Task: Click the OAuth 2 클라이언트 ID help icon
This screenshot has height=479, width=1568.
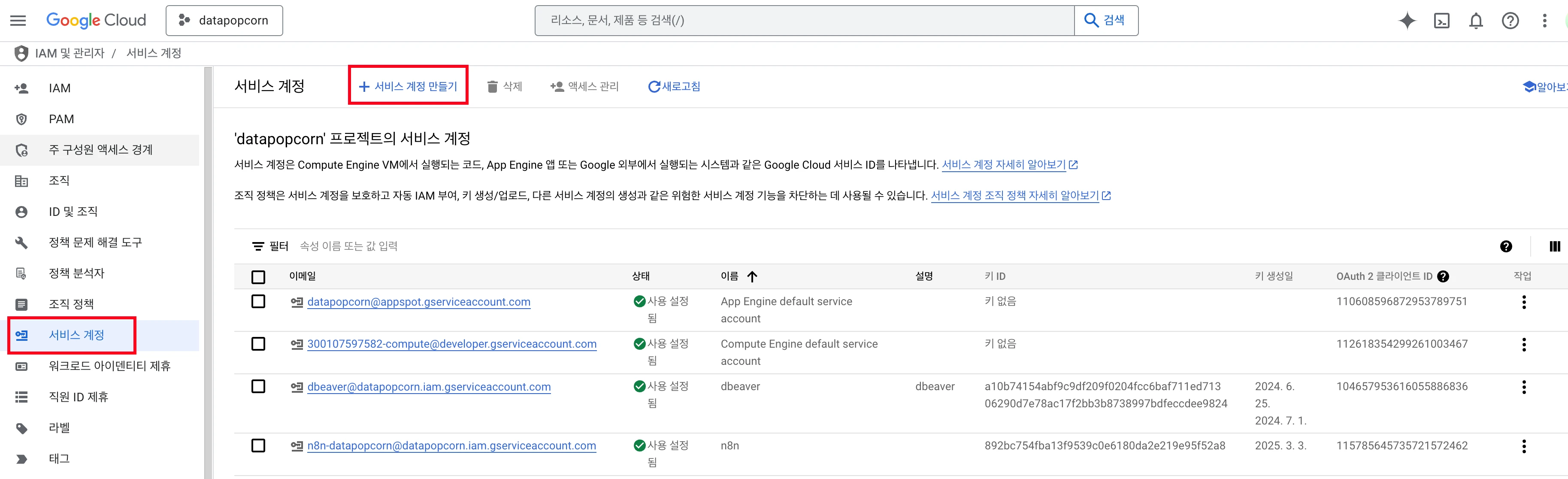Action: click(x=1443, y=277)
